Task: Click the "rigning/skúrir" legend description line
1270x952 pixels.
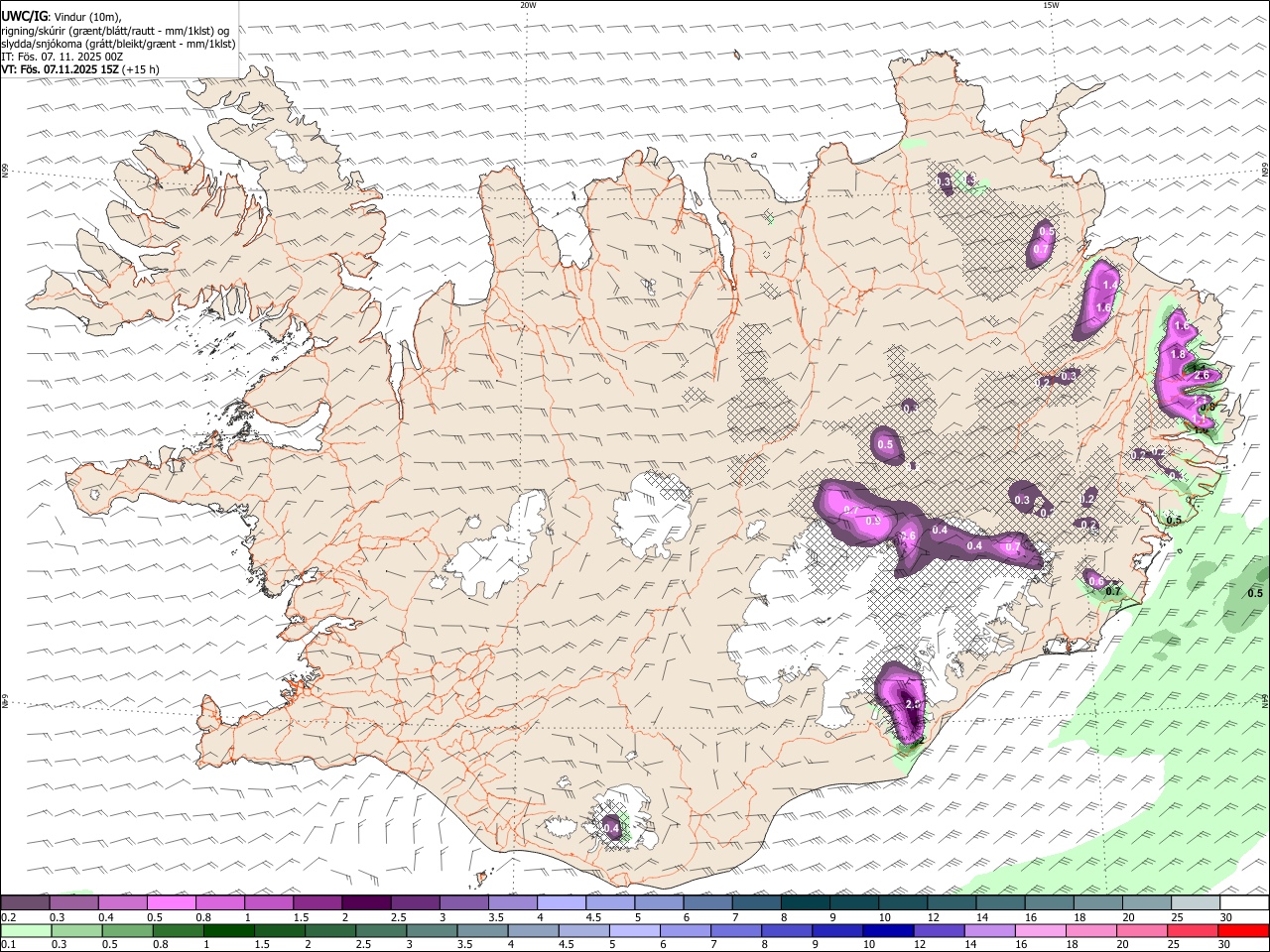Action: coord(115,30)
